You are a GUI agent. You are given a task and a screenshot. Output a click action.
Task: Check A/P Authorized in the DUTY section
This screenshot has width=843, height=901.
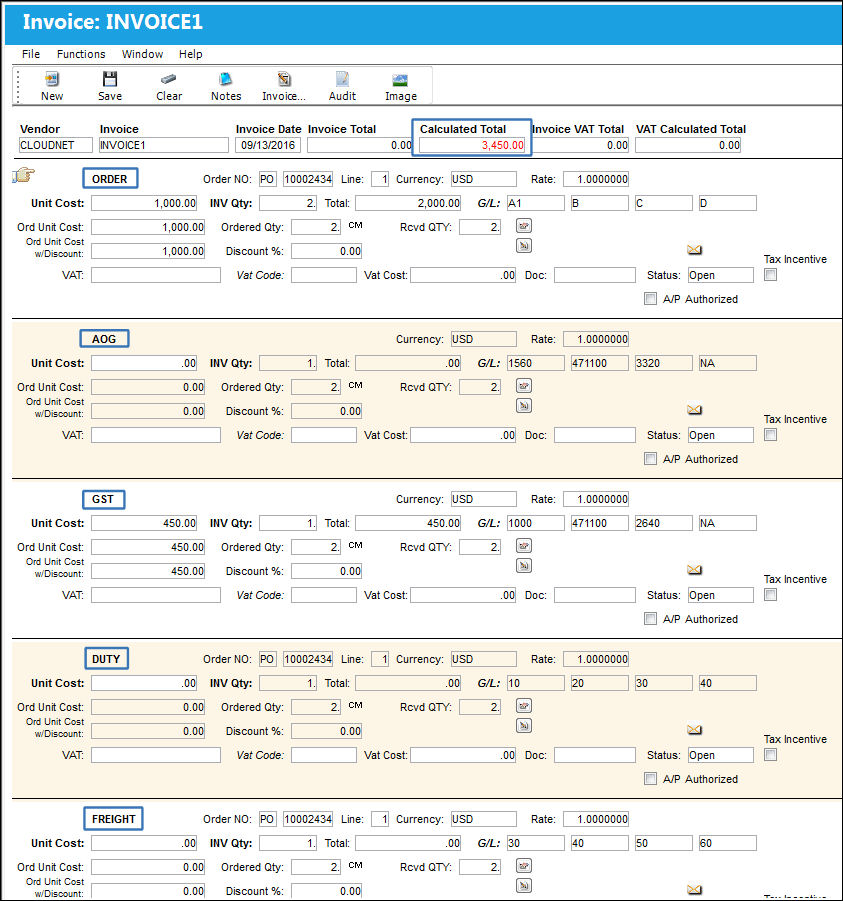click(650, 779)
